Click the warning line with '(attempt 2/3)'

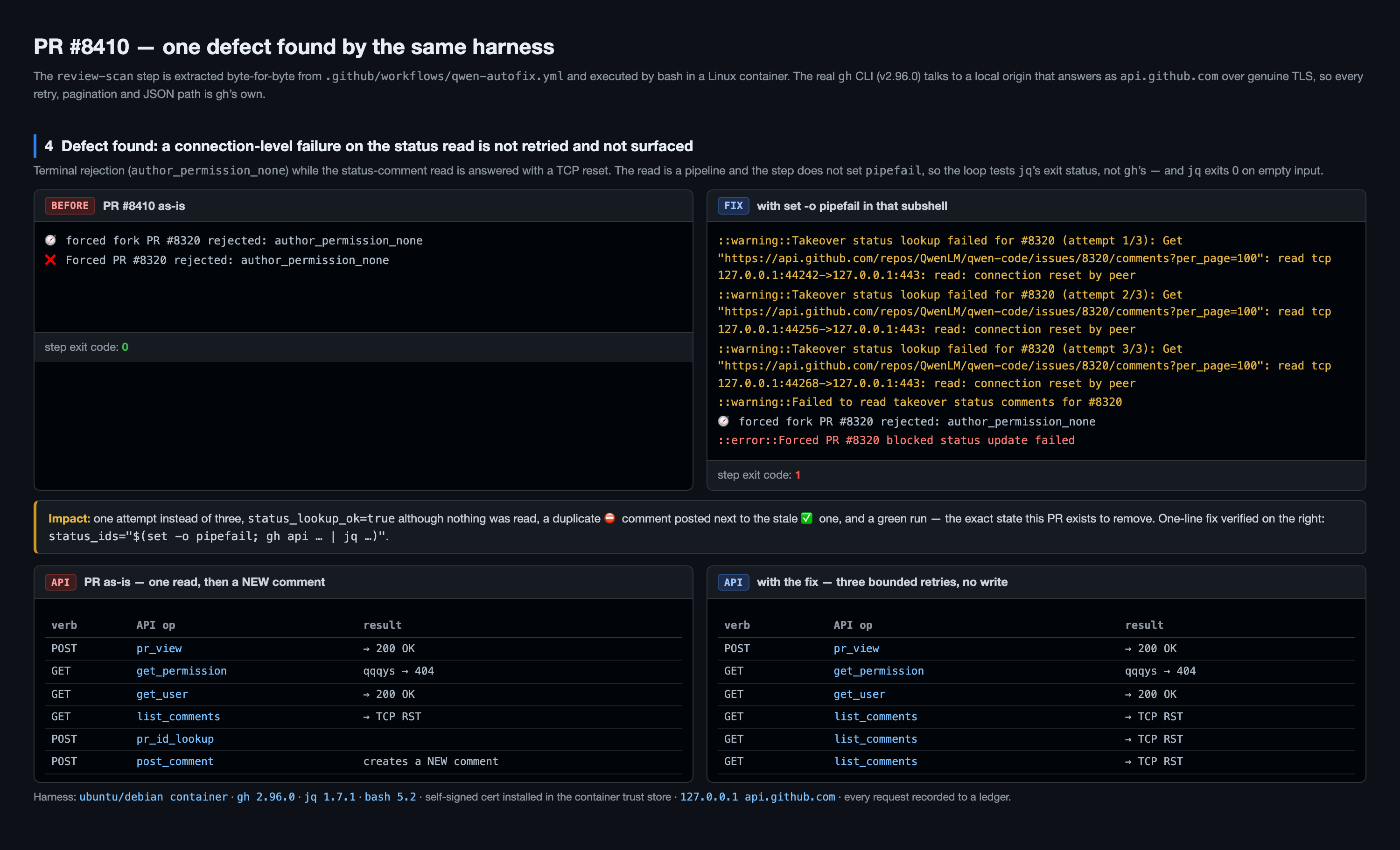1024,312
